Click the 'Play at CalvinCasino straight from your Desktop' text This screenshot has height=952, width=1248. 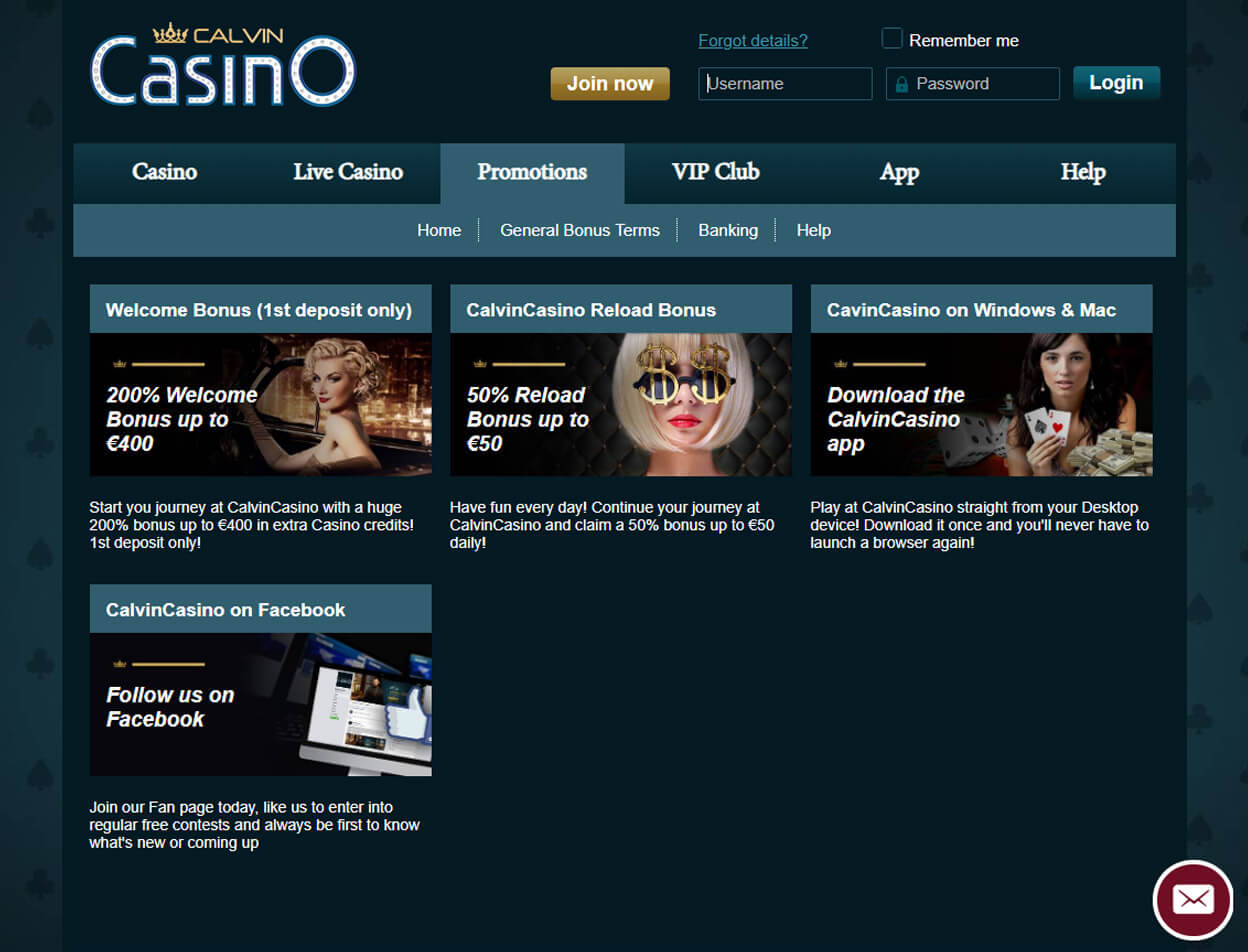pos(980,525)
